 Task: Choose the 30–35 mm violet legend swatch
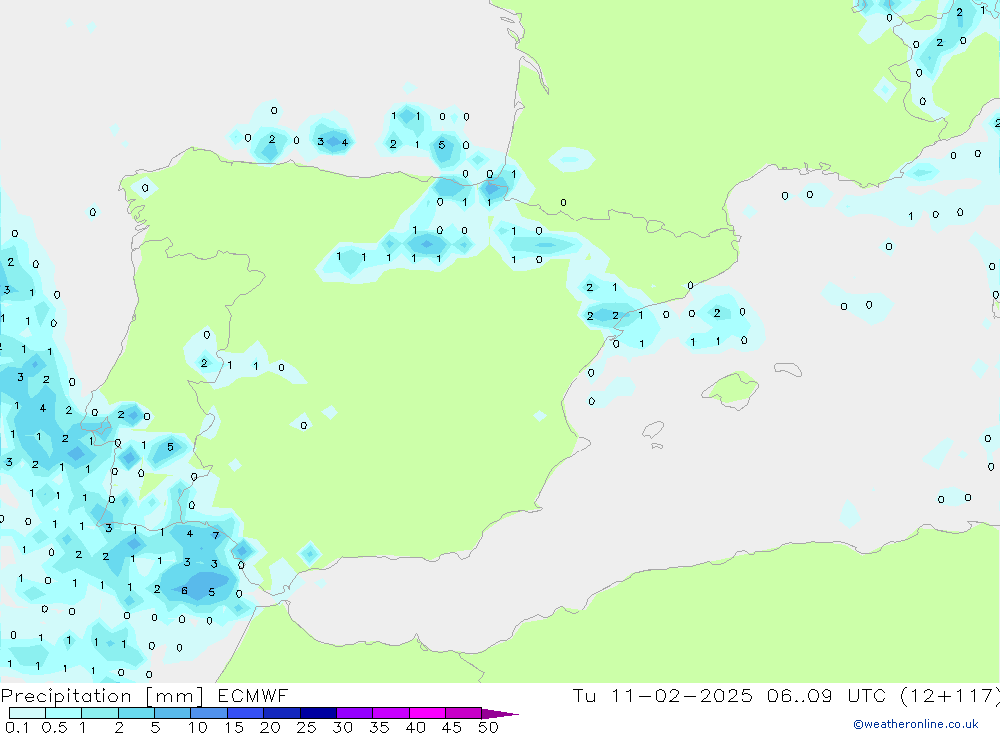(354, 713)
